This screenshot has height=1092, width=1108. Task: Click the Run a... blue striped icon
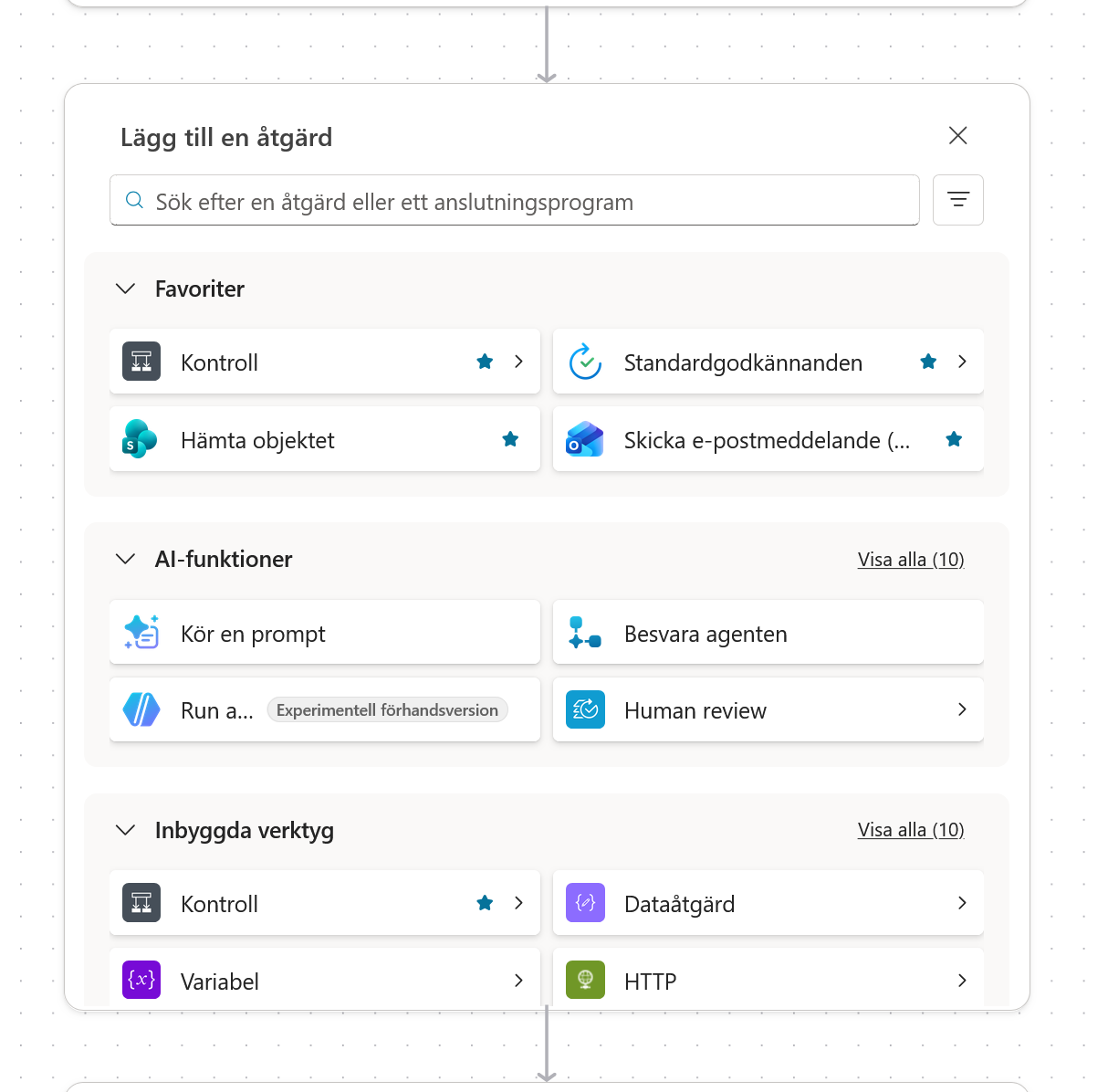coord(141,709)
